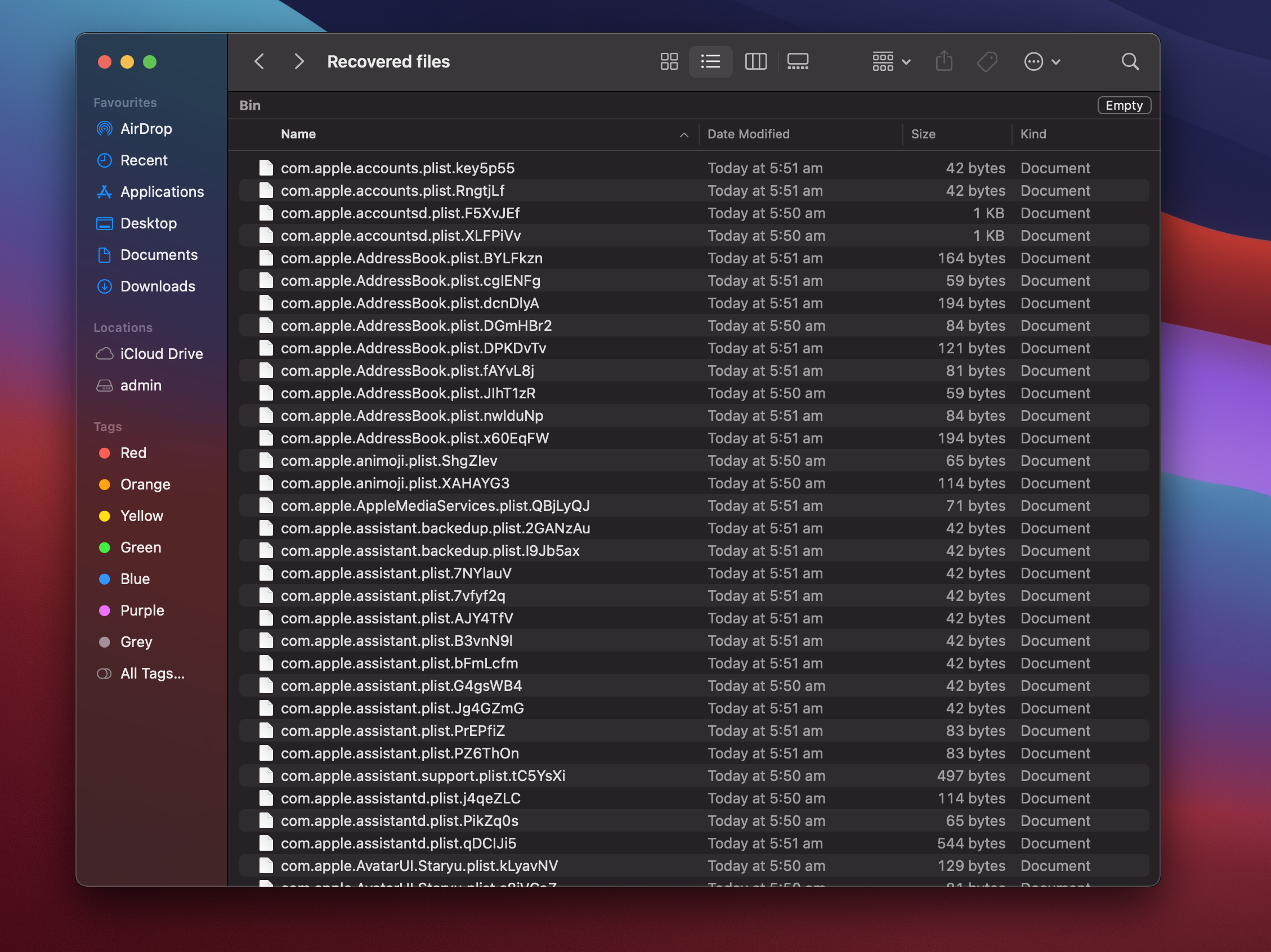Toggle sort direction caret in Name column

pyautogui.click(x=684, y=134)
